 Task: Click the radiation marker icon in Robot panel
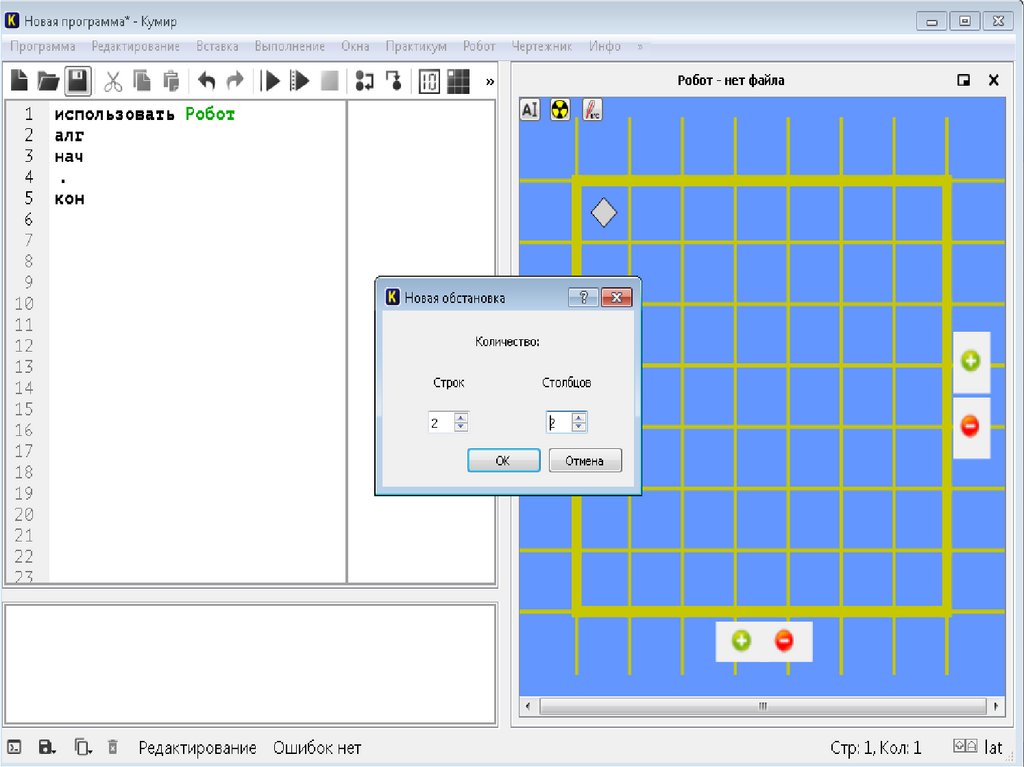click(560, 110)
